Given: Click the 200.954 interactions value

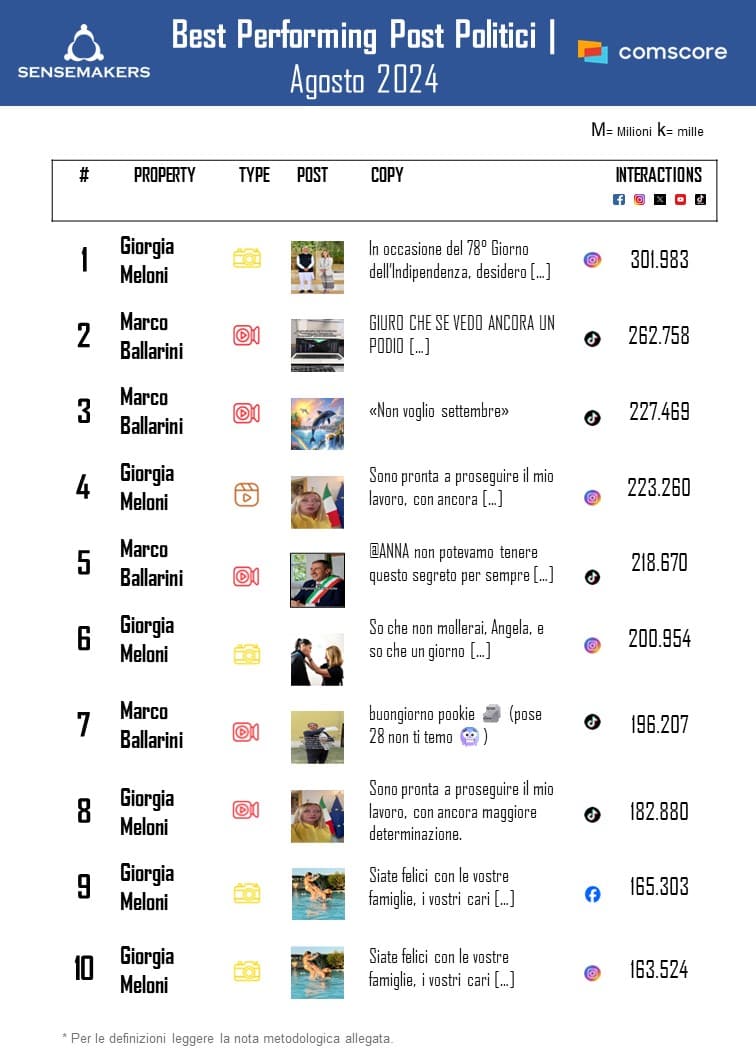Looking at the screenshot, I should (x=659, y=639).
